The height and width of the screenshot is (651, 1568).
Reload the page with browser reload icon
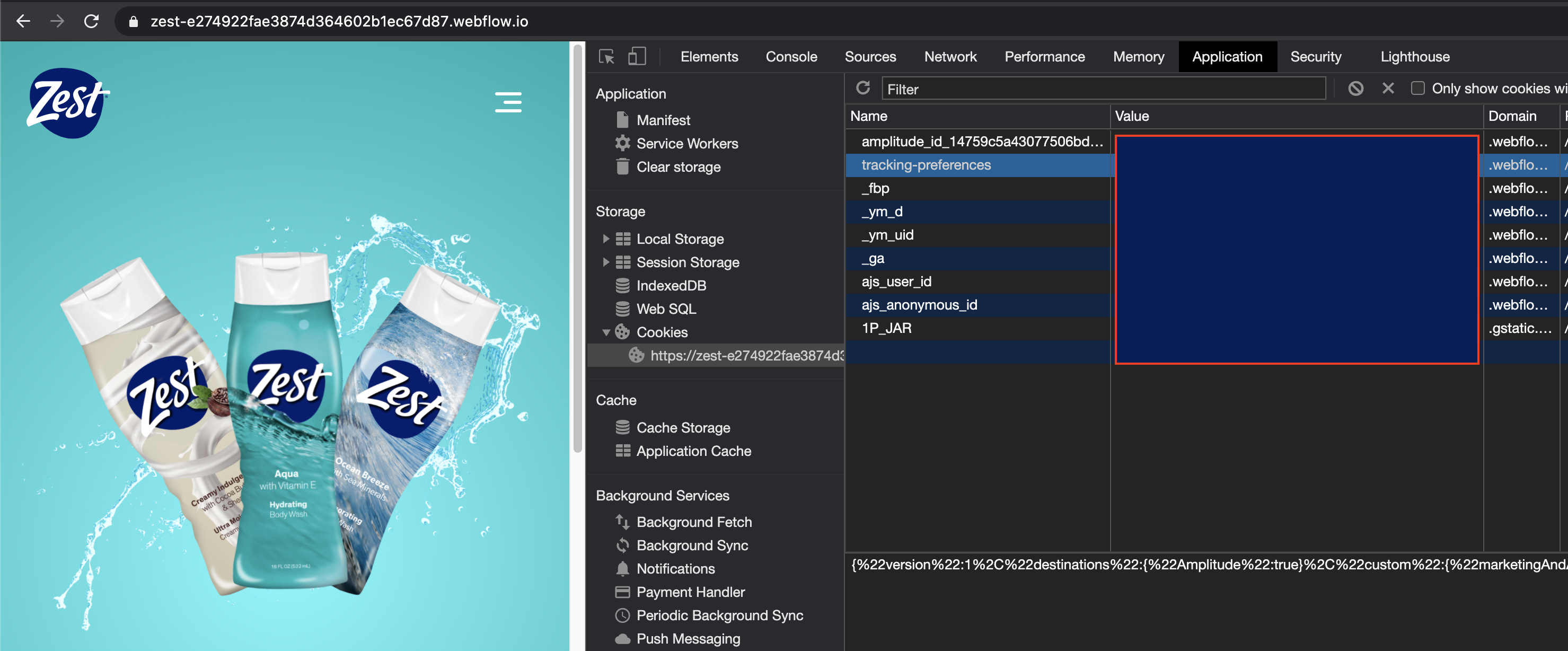click(91, 21)
